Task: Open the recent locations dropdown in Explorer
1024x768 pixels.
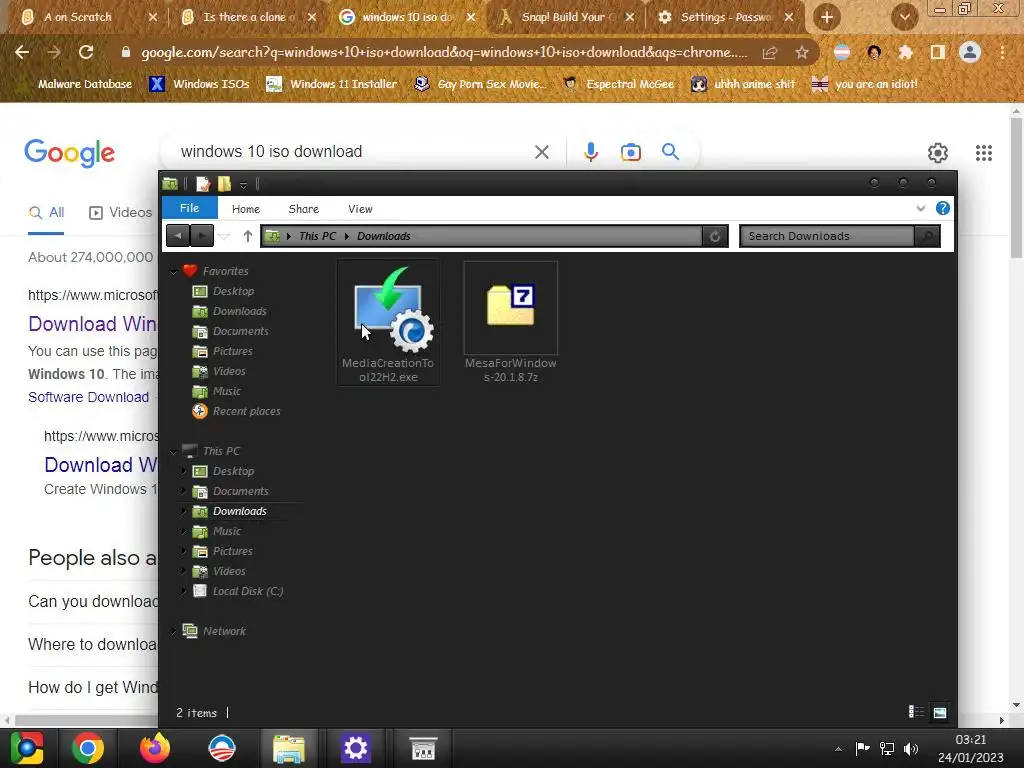Action: coord(224,236)
